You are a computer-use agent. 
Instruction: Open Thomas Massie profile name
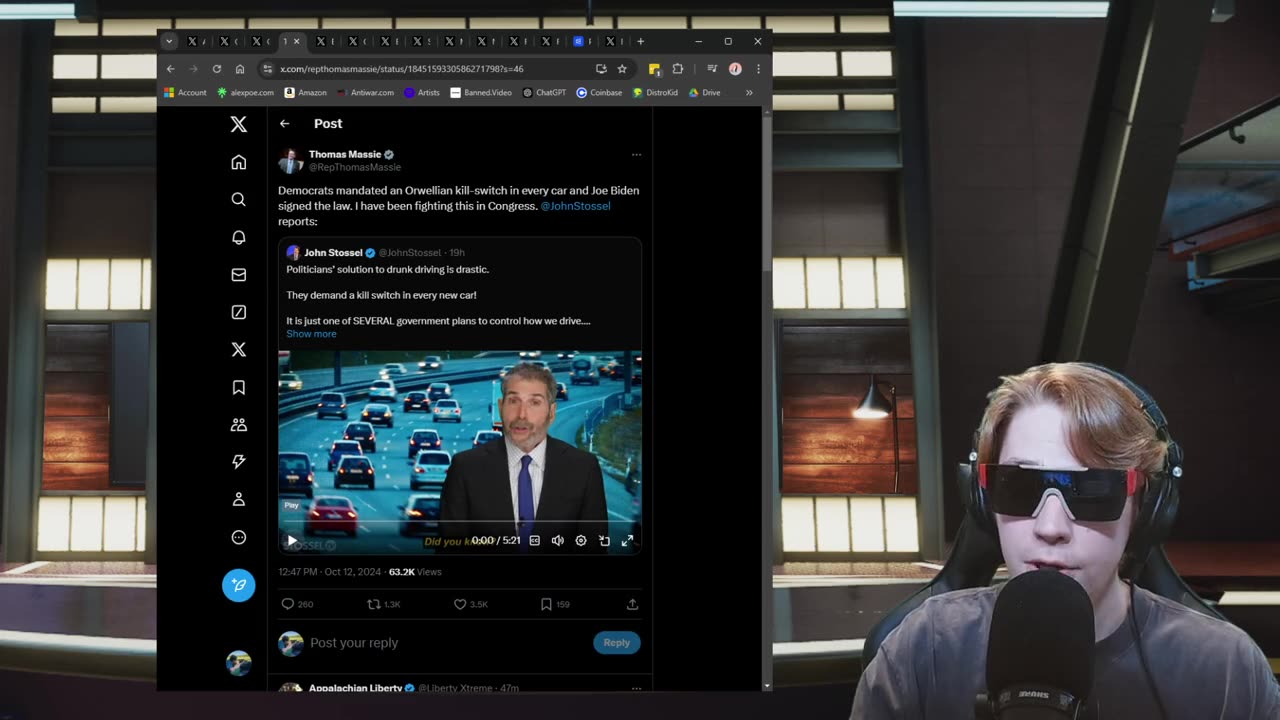[345, 154]
